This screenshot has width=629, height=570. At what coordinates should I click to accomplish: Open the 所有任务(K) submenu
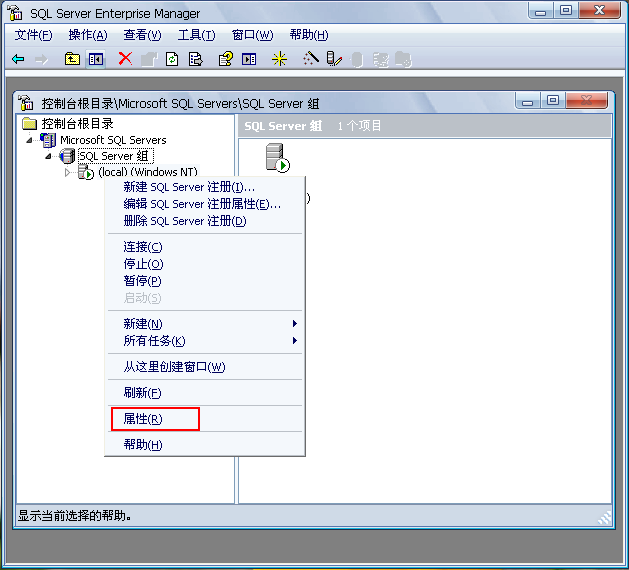pos(205,341)
